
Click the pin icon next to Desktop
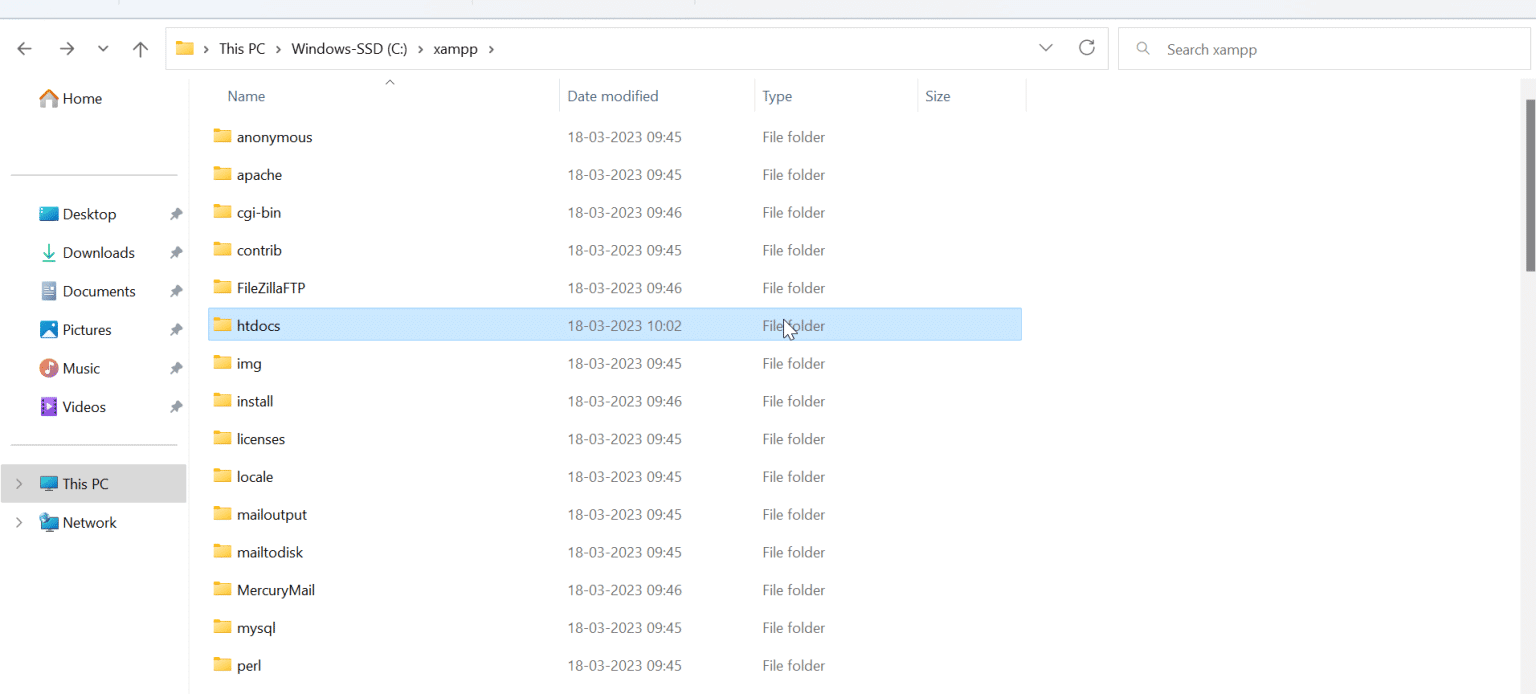175,213
